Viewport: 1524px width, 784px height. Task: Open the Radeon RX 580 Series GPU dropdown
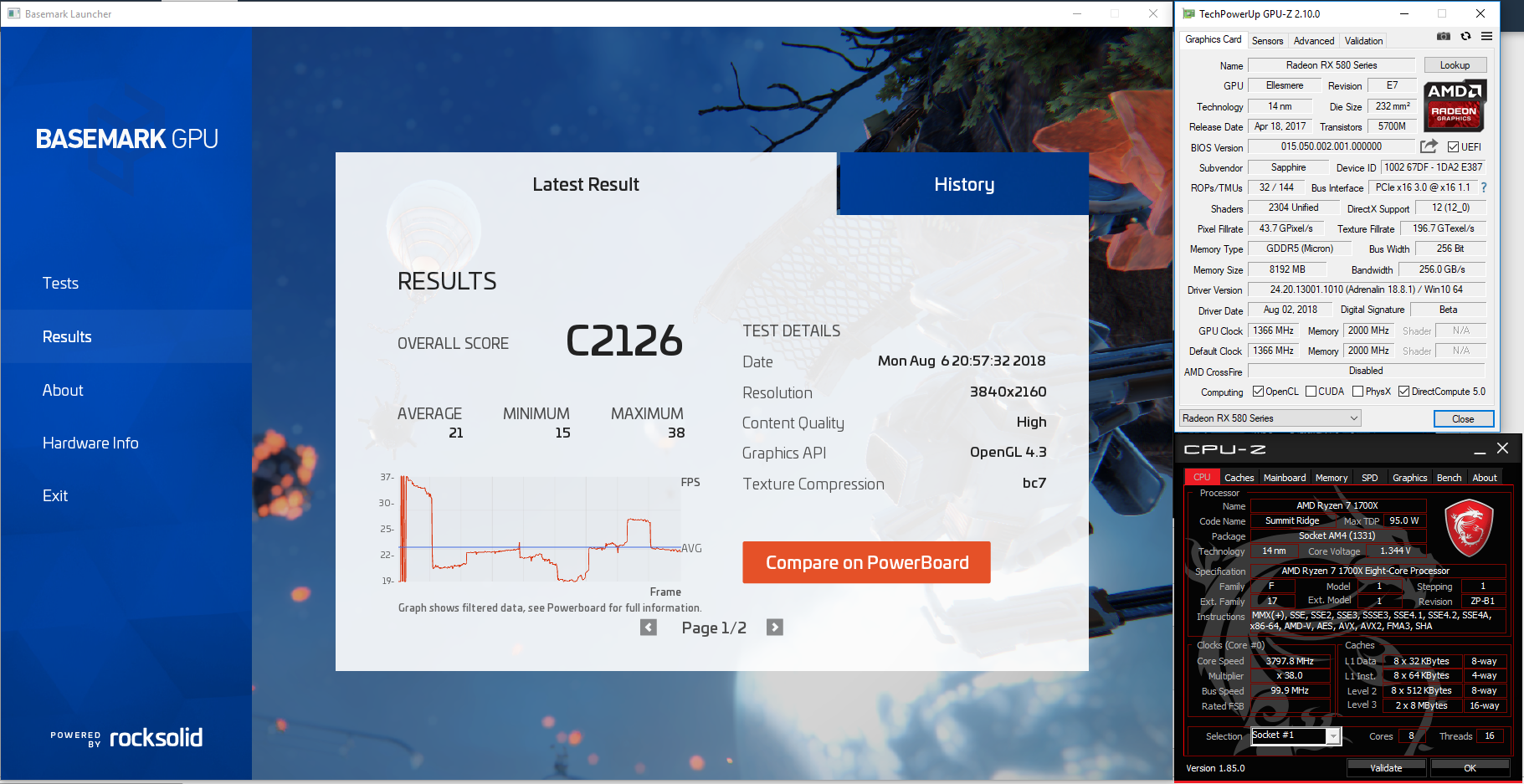(1270, 418)
